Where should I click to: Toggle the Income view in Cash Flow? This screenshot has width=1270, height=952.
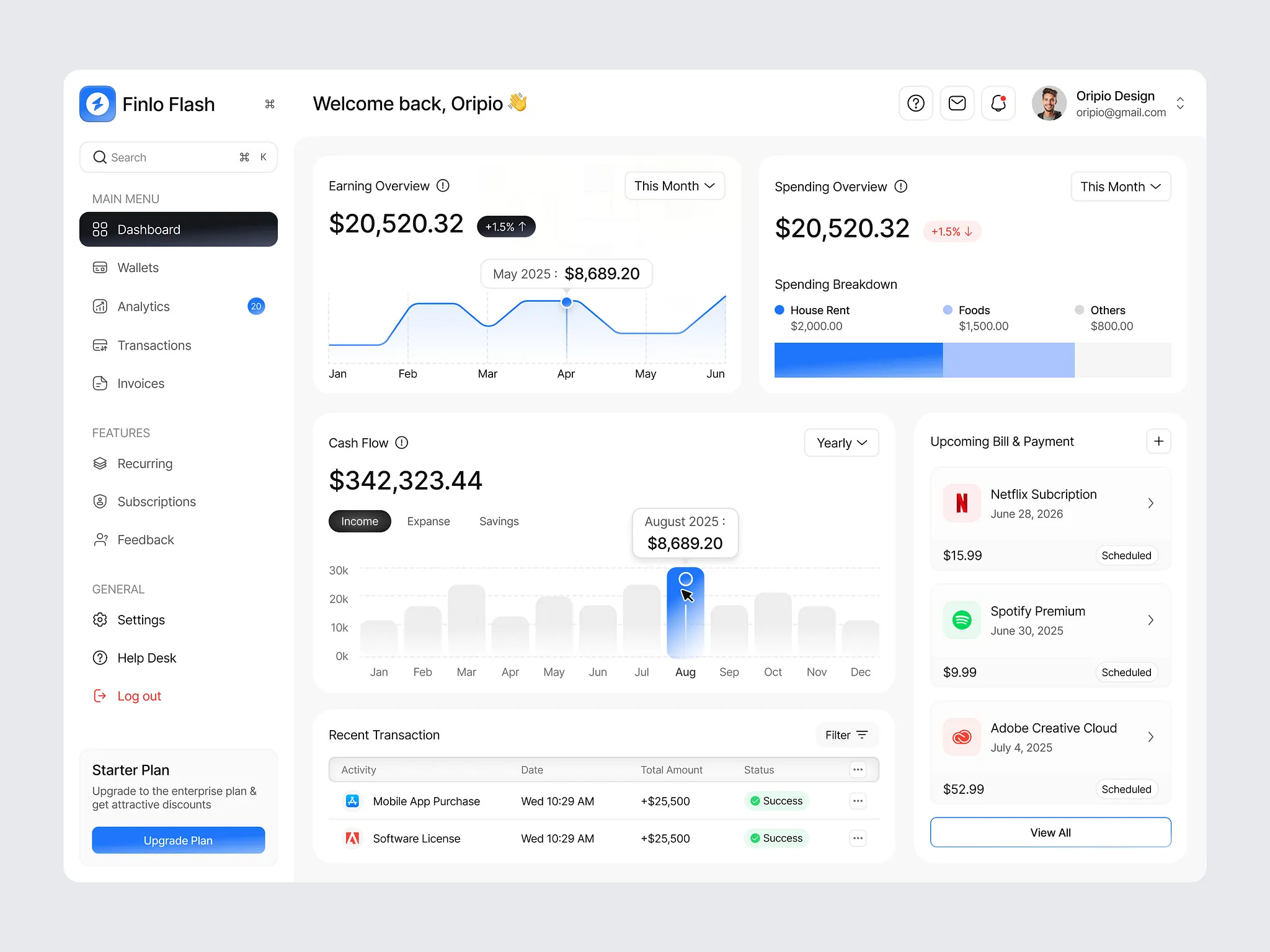(359, 521)
